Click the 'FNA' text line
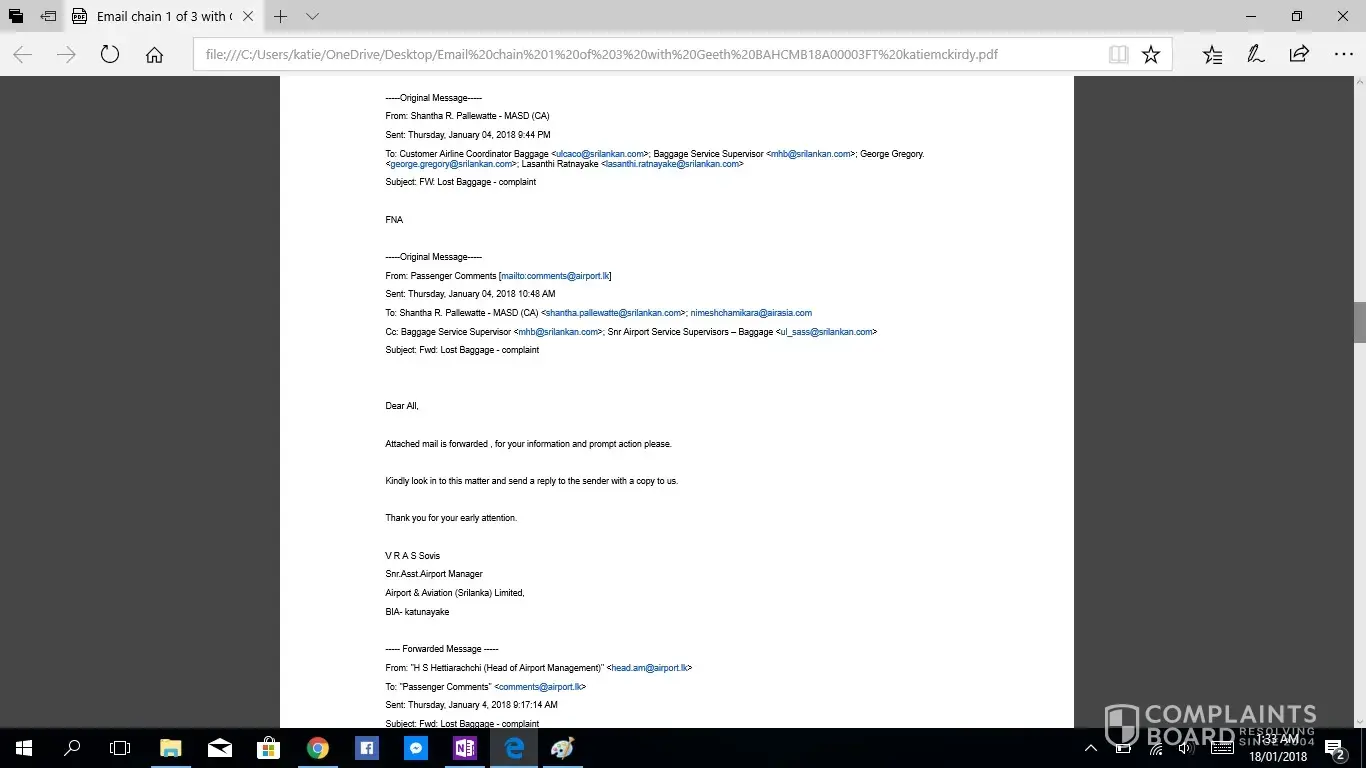 point(394,220)
